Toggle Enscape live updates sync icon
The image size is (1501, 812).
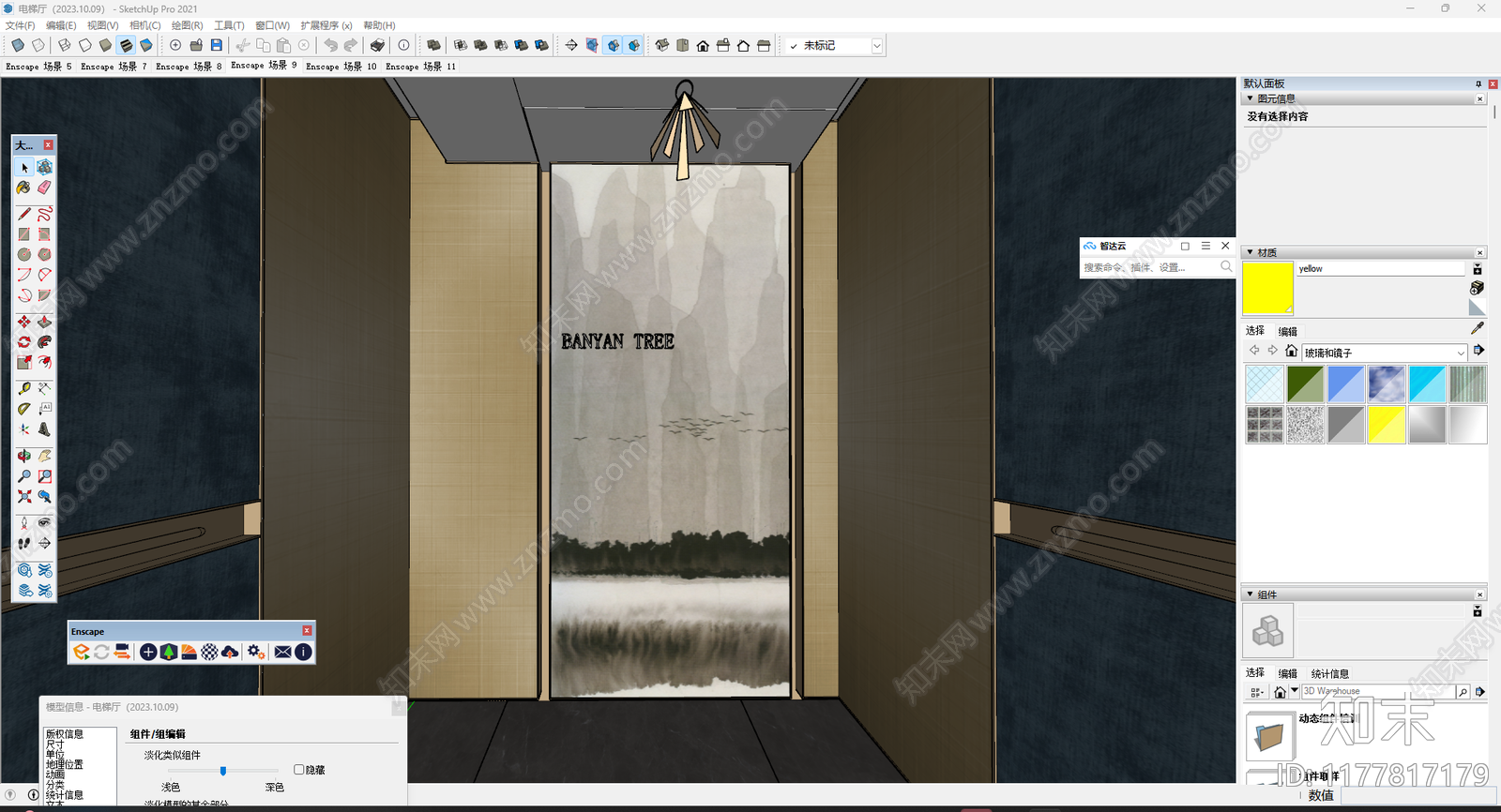[101, 652]
